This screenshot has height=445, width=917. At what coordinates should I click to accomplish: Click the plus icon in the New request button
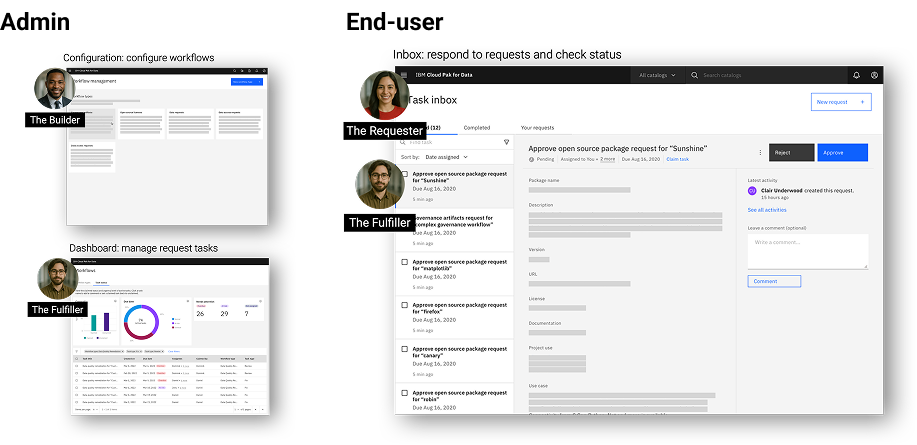tap(862, 102)
